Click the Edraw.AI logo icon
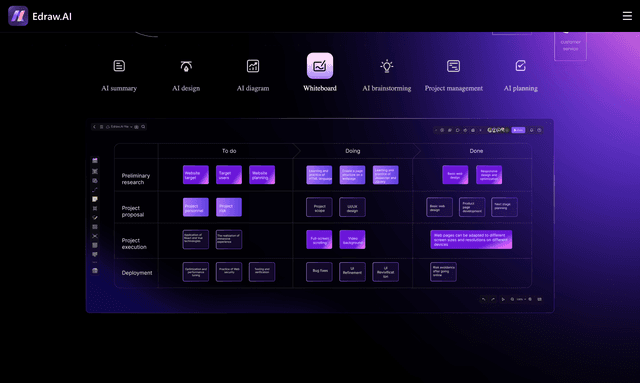Viewport: 640px width, 383px height. 18,16
